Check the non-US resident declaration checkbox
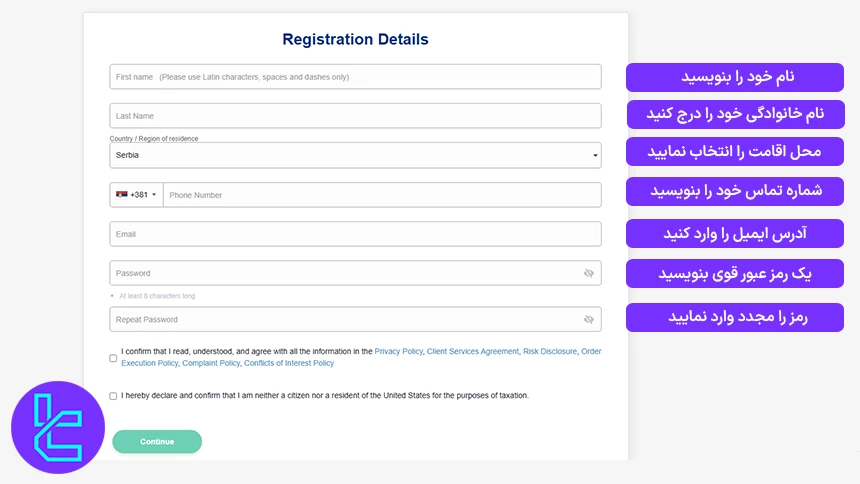Screen dimensions: 860x484 113,396
